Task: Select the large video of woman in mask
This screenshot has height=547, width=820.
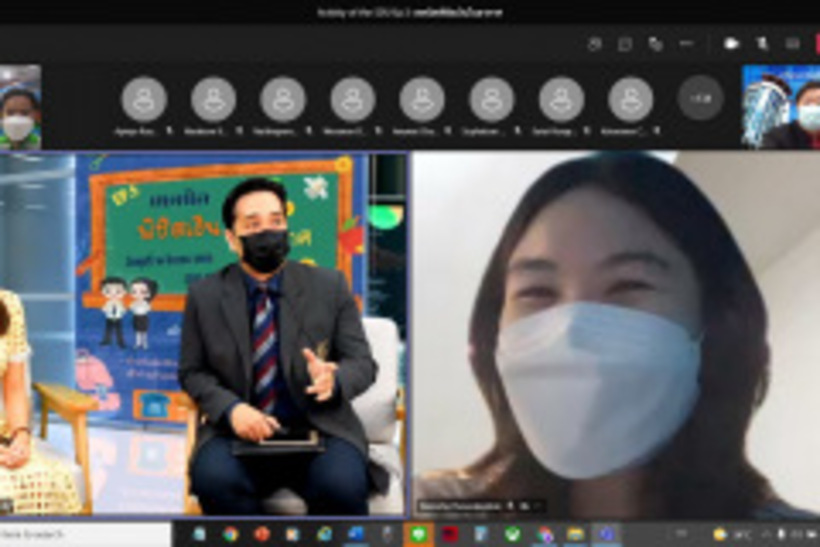Action: click(615, 335)
